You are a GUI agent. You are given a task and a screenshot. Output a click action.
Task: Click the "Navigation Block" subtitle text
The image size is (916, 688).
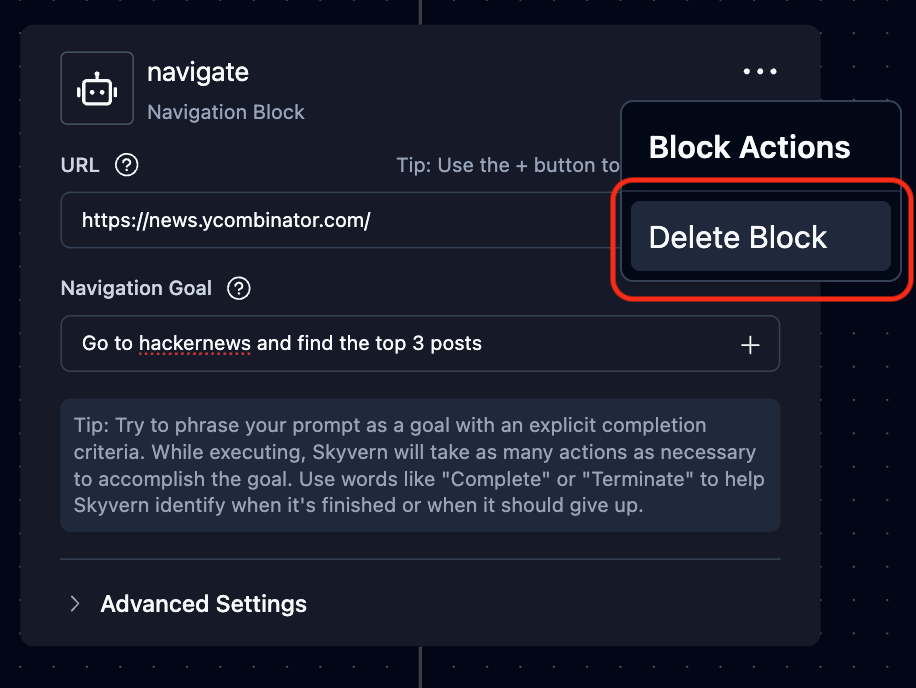226,112
